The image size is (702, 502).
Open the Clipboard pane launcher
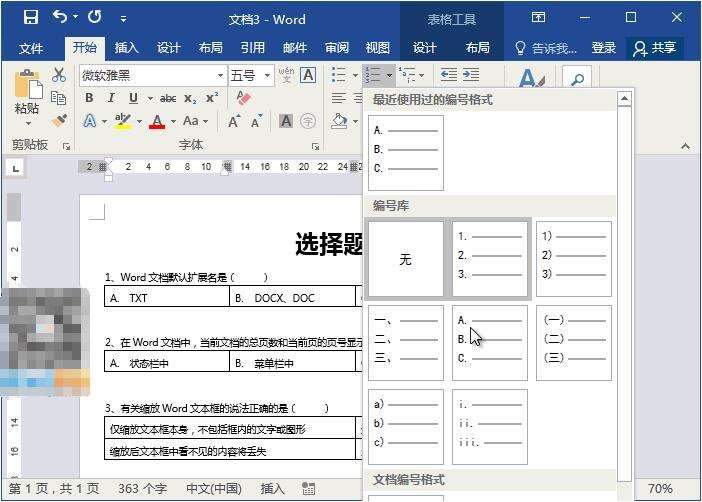pyautogui.click(x=66, y=146)
